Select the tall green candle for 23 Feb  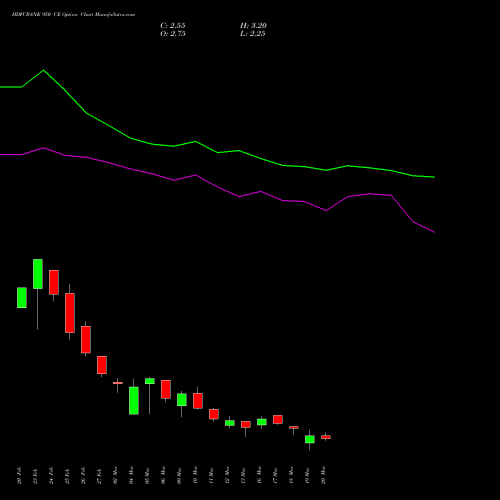[38, 274]
